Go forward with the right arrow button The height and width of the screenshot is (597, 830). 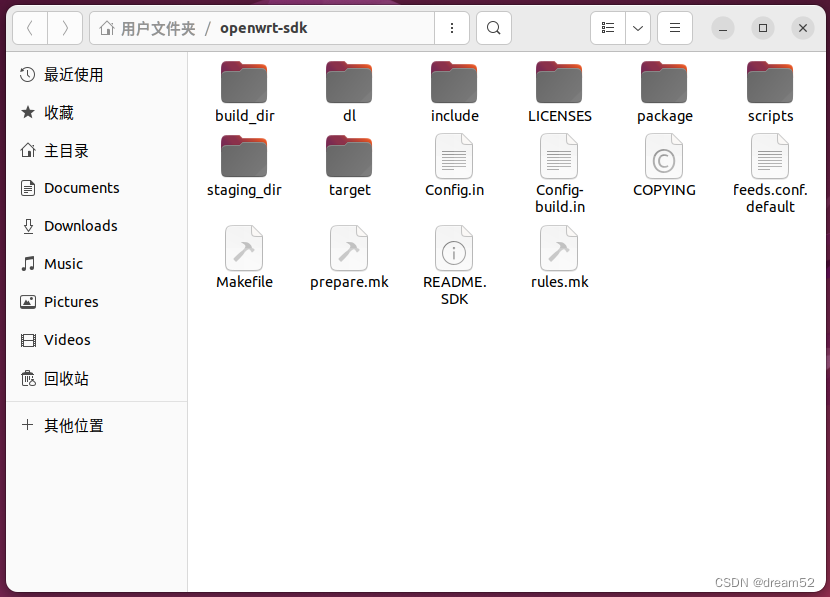(65, 28)
